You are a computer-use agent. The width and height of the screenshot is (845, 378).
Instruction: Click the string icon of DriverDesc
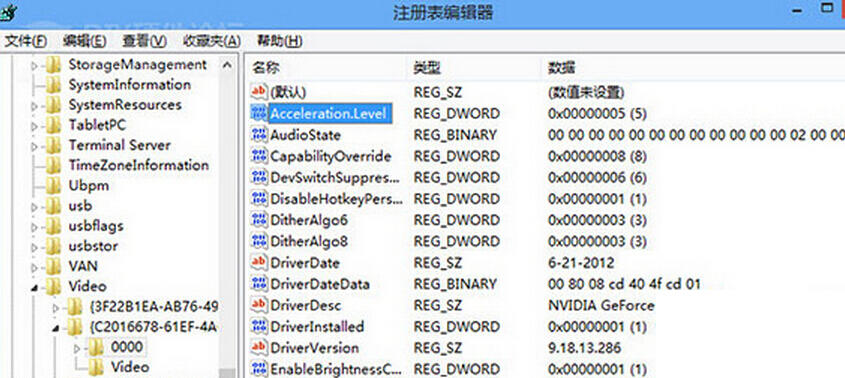(x=260, y=305)
